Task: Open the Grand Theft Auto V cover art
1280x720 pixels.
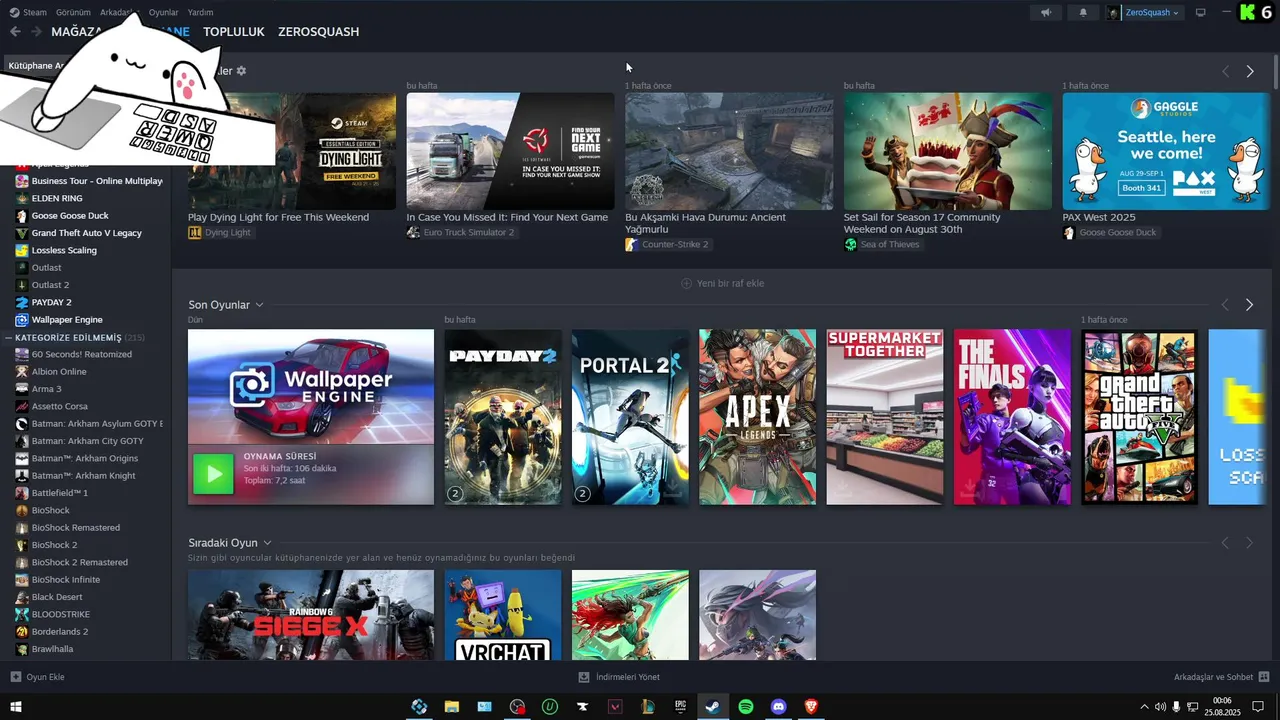Action: pyautogui.click(x=1139, y=417)
